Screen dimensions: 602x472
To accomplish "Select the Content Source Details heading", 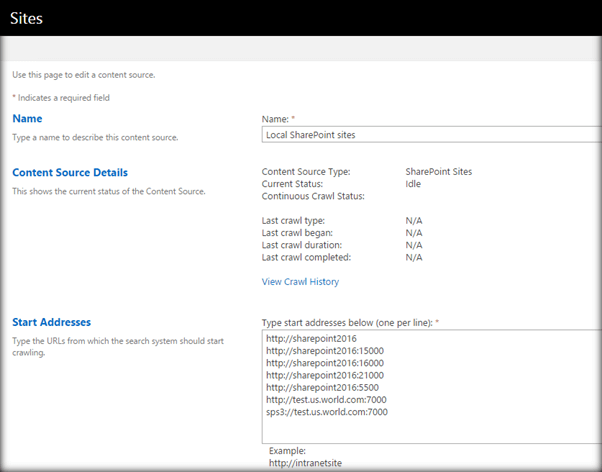I will 70,172.
